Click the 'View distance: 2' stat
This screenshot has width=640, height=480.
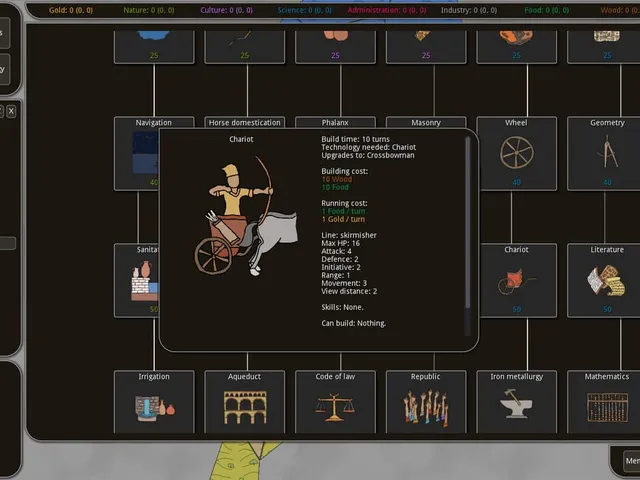coord(349,291)
